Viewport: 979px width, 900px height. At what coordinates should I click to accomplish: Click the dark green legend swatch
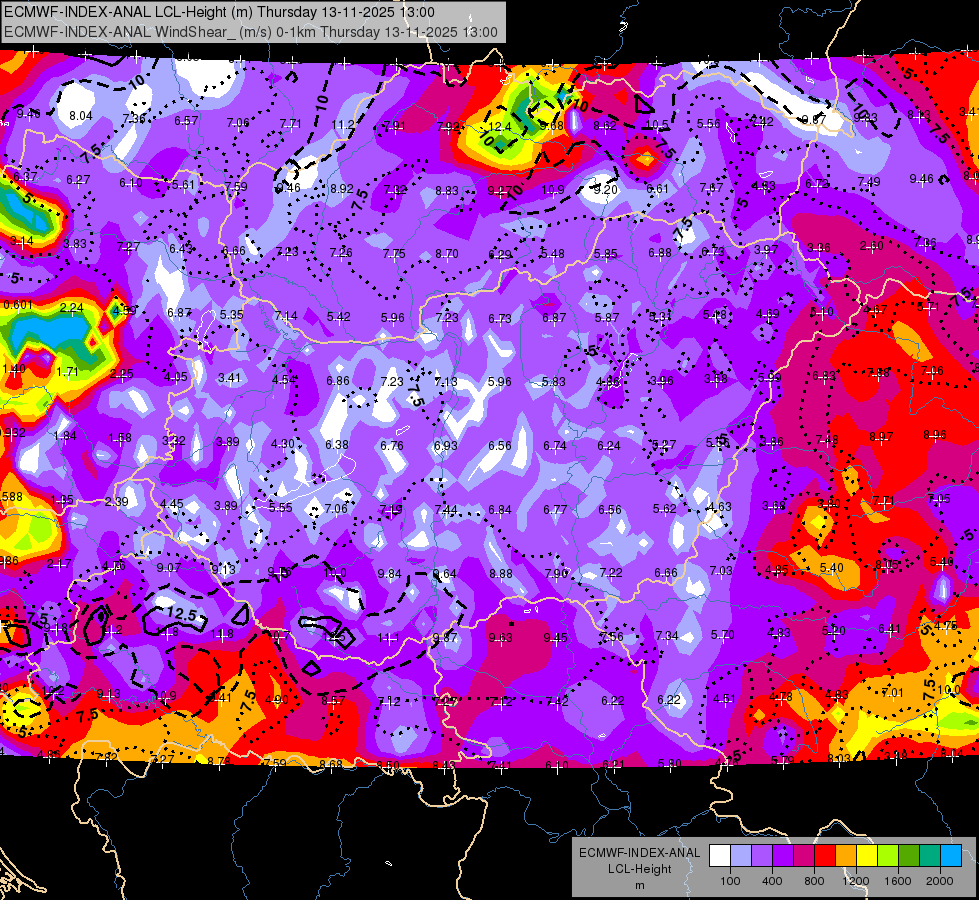909,856
